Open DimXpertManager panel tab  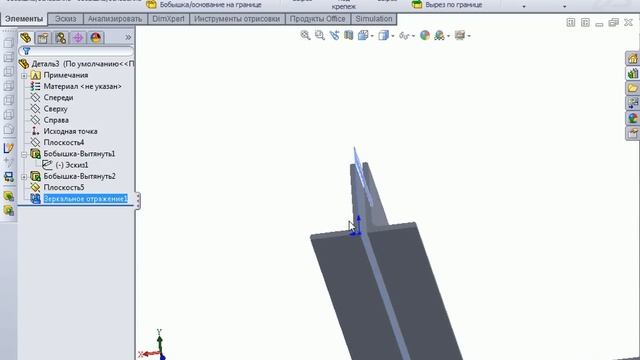pyautogui.click(x=78, y=38)
